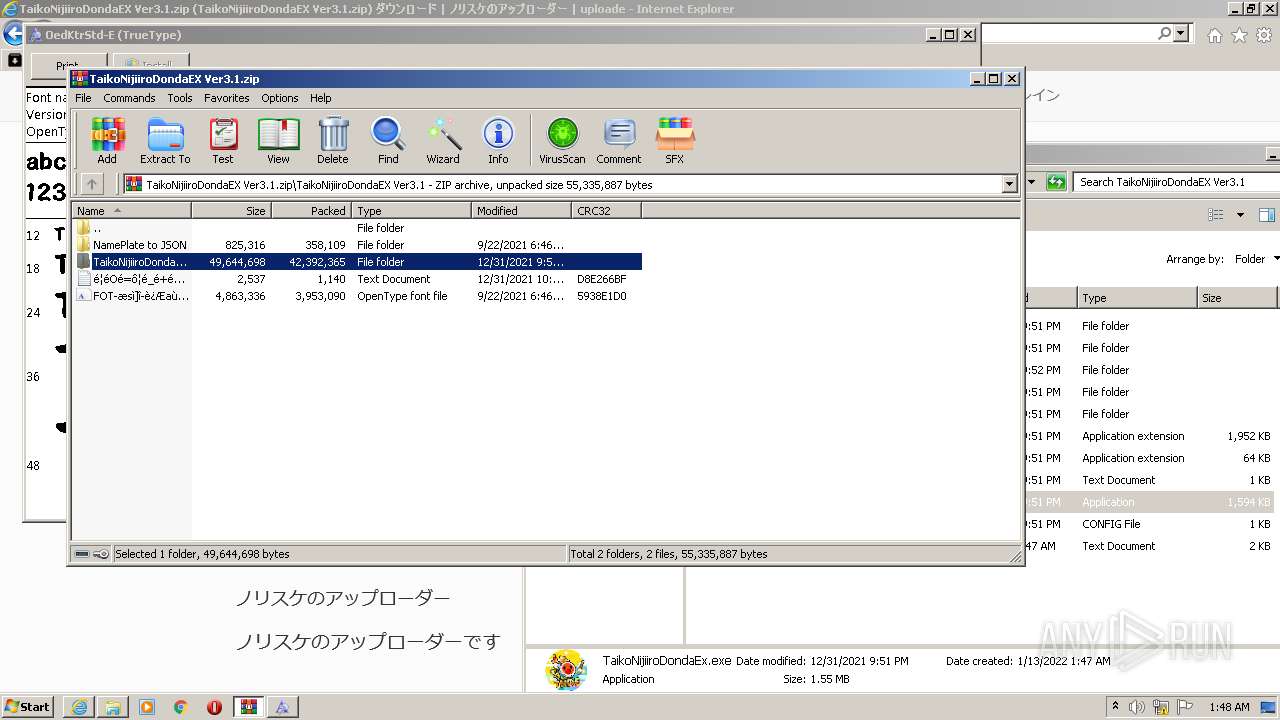Open the archive Comment tool
This screenshot has width=1280, height=720.
click(619, 140)
